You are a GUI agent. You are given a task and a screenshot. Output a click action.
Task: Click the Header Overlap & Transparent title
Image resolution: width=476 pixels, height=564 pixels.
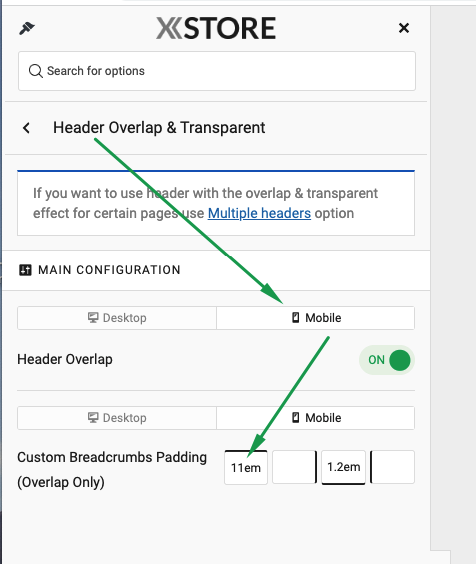click(x=159, y=128)
